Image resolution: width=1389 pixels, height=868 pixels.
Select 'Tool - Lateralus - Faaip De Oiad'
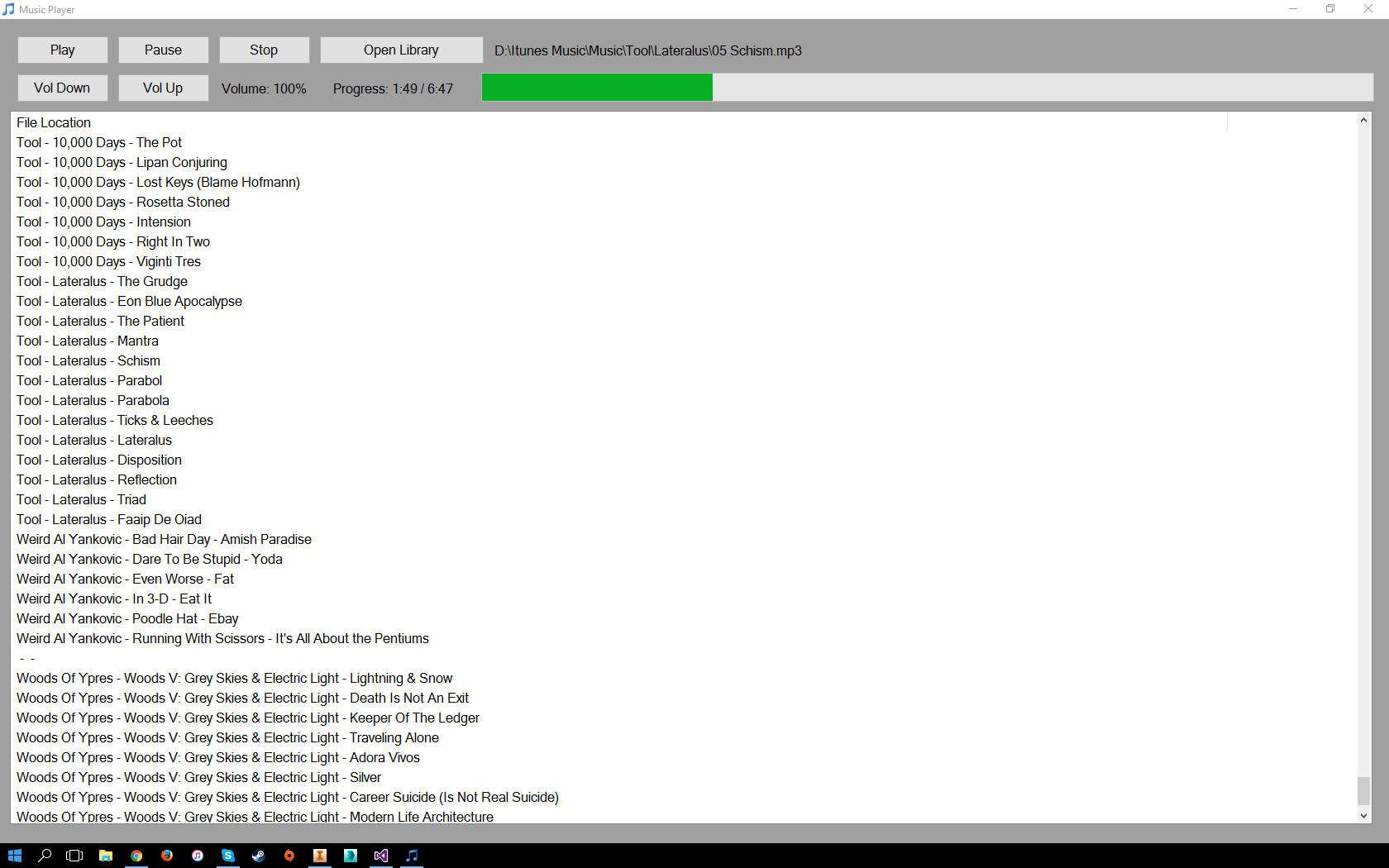(109, 519)
